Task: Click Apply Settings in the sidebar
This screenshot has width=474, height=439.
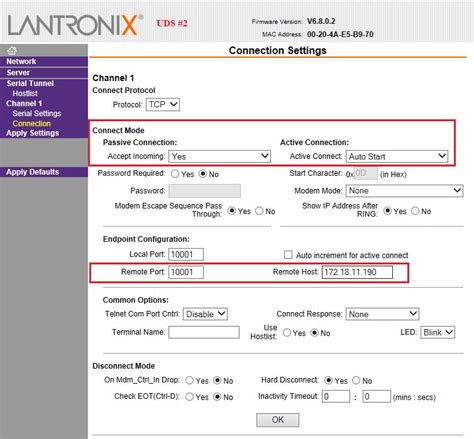Action: point(32,133)
